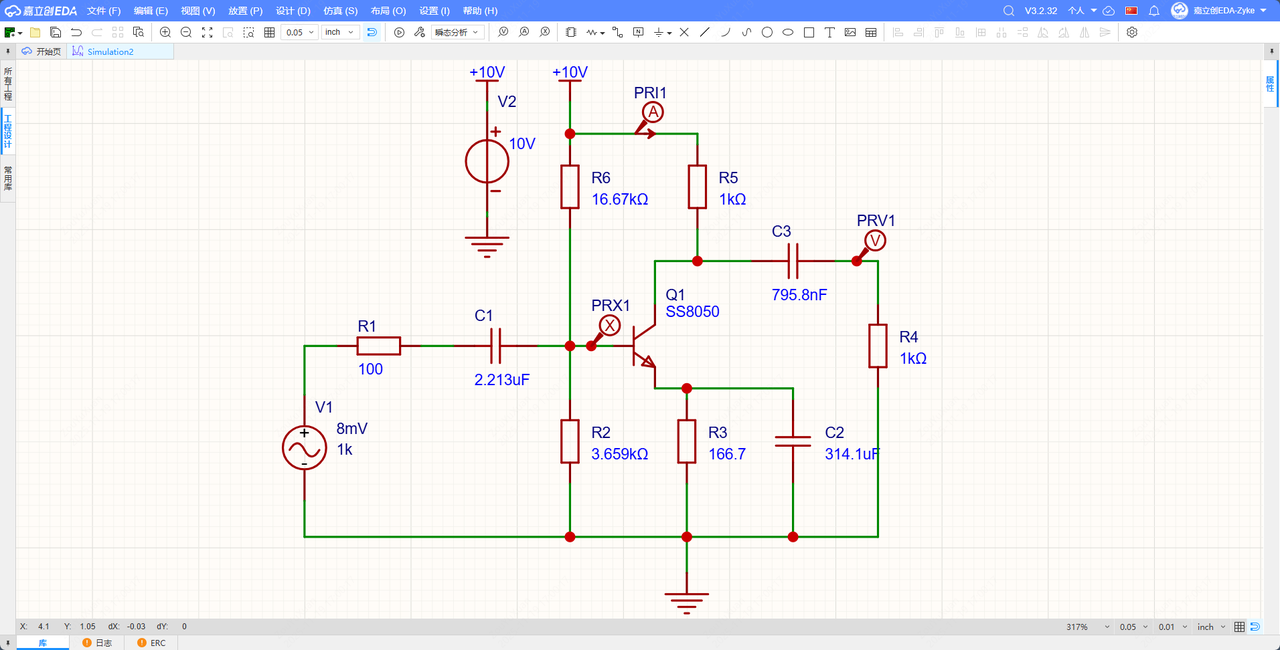Viewport: 1280px width, 650px height.
Task: Open the 属性 properties panel on right
Action: [x=1270, y=84]
